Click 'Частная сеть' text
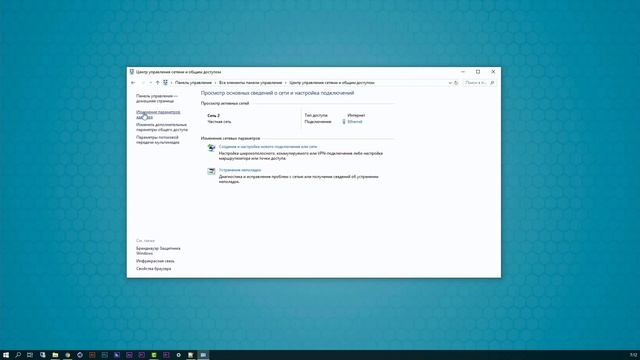The height and width of the screenshot is (360, 640). (x=219, y=122)
